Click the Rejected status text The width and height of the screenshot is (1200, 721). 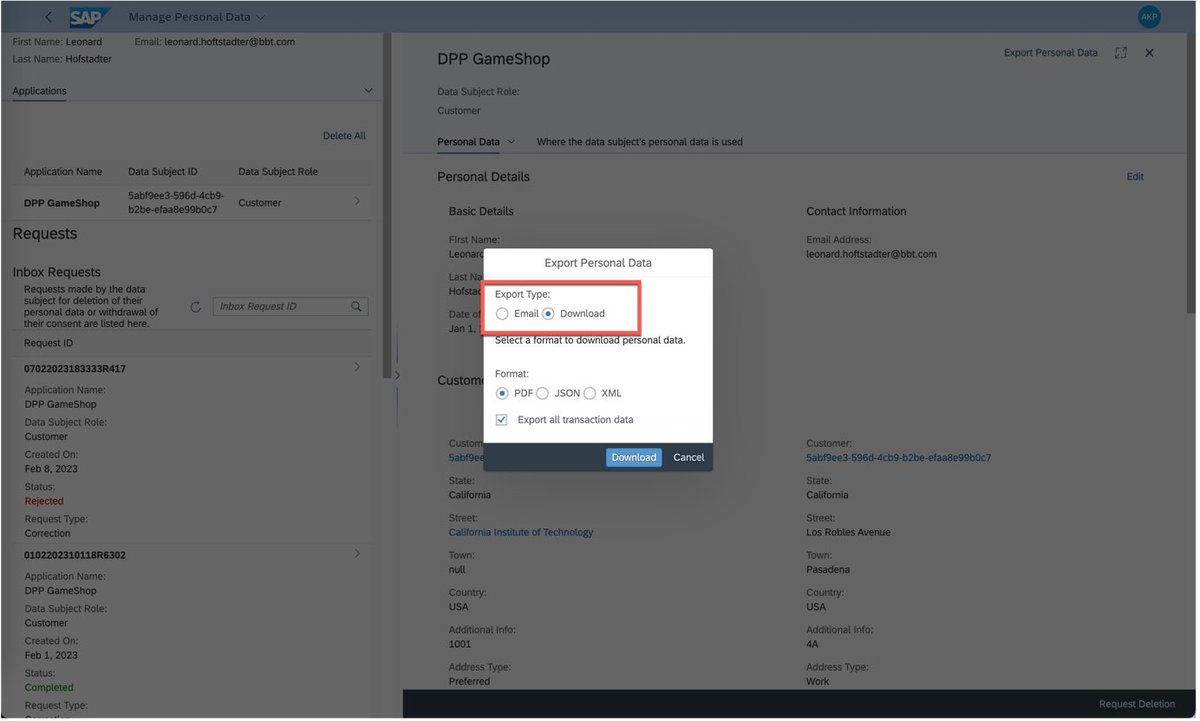pos(44,502)
